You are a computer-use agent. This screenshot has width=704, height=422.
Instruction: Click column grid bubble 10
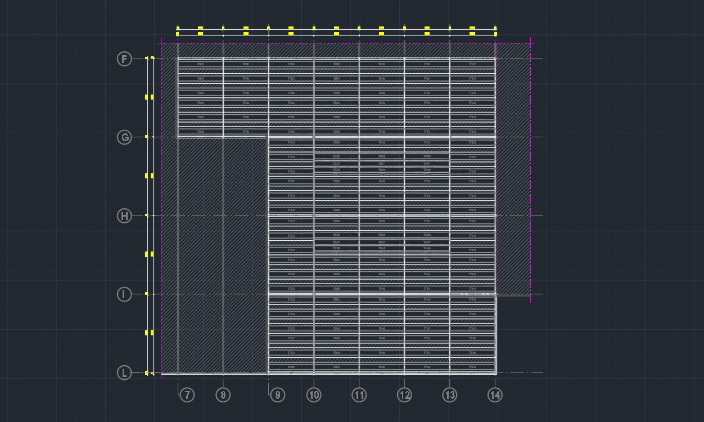pos(313,395)
